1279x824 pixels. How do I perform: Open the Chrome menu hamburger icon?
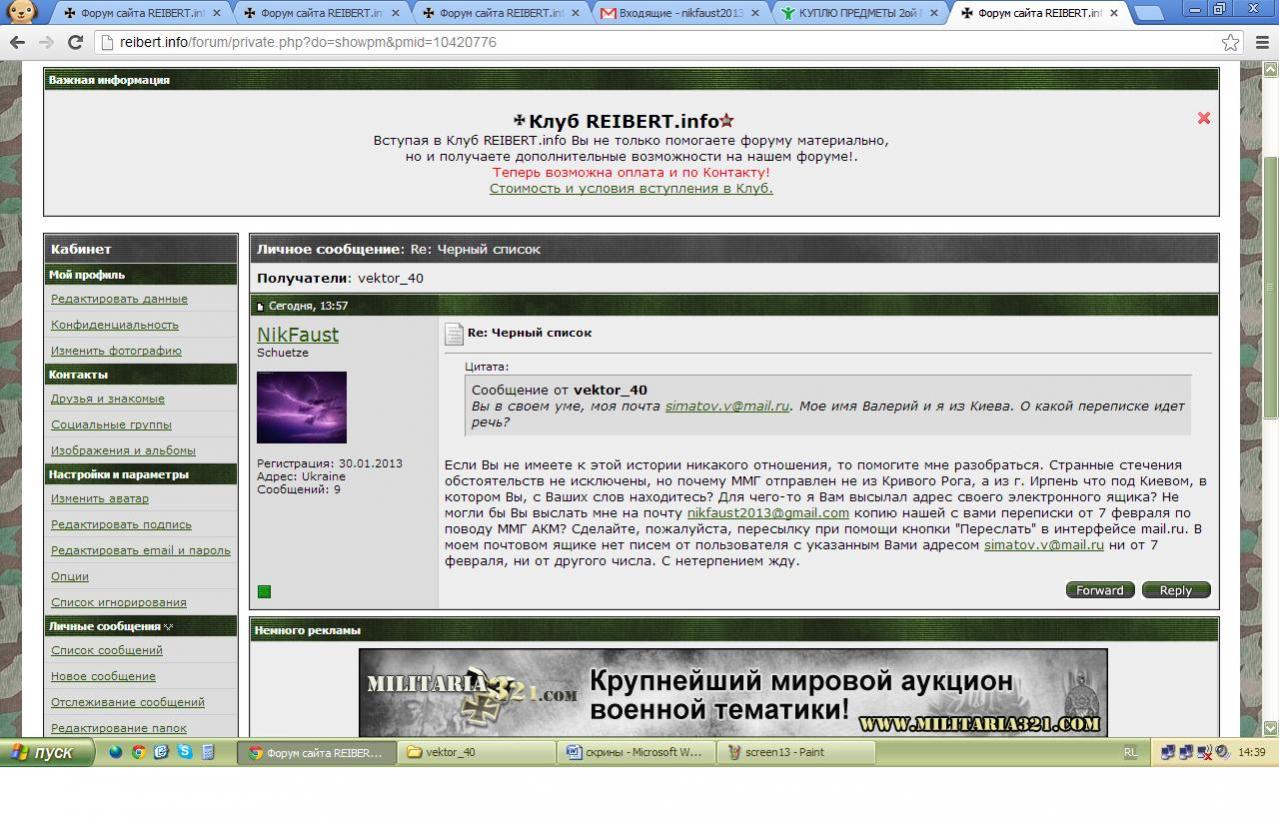tap(1260, 42)
